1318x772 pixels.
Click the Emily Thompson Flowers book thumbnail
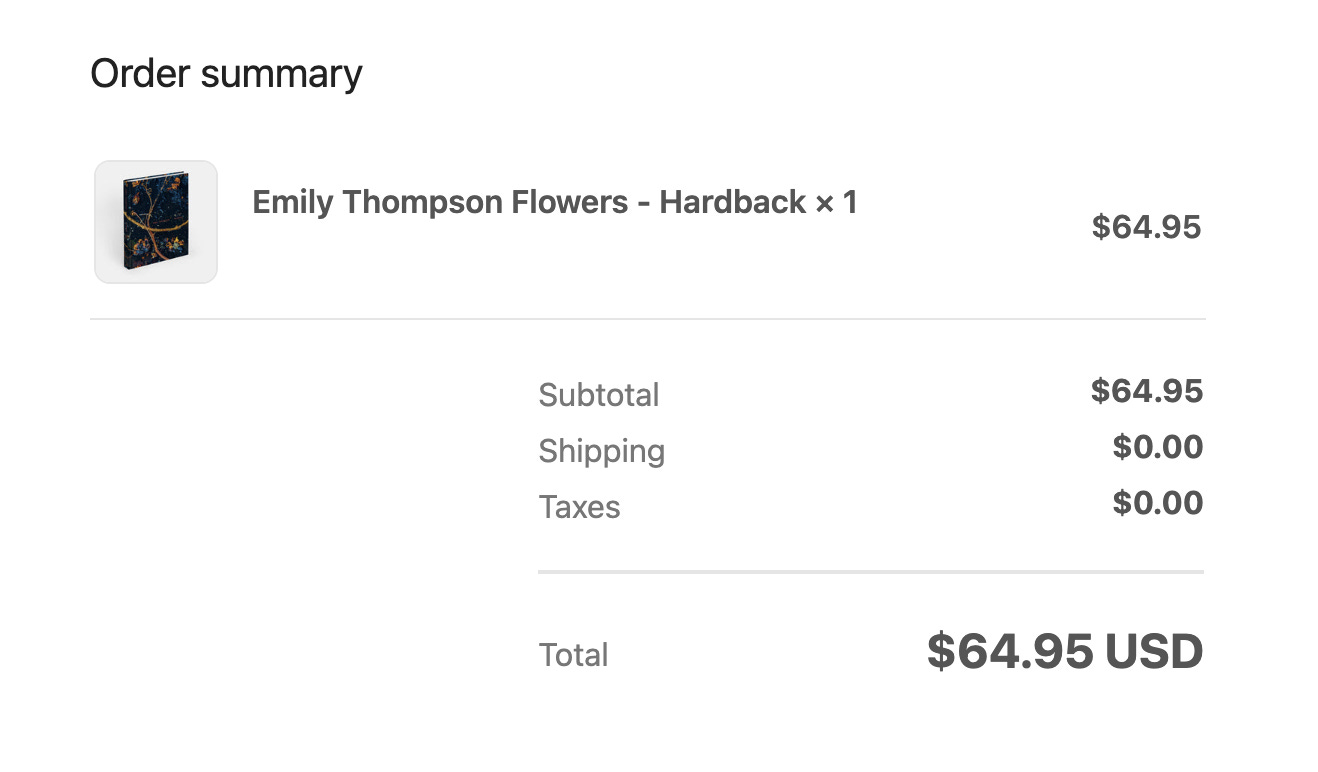point(156,222)
